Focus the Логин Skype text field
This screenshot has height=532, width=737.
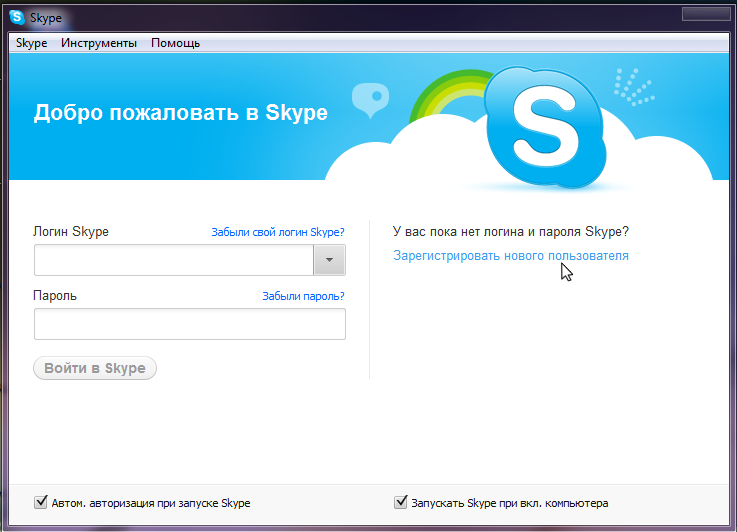point(173,260)
